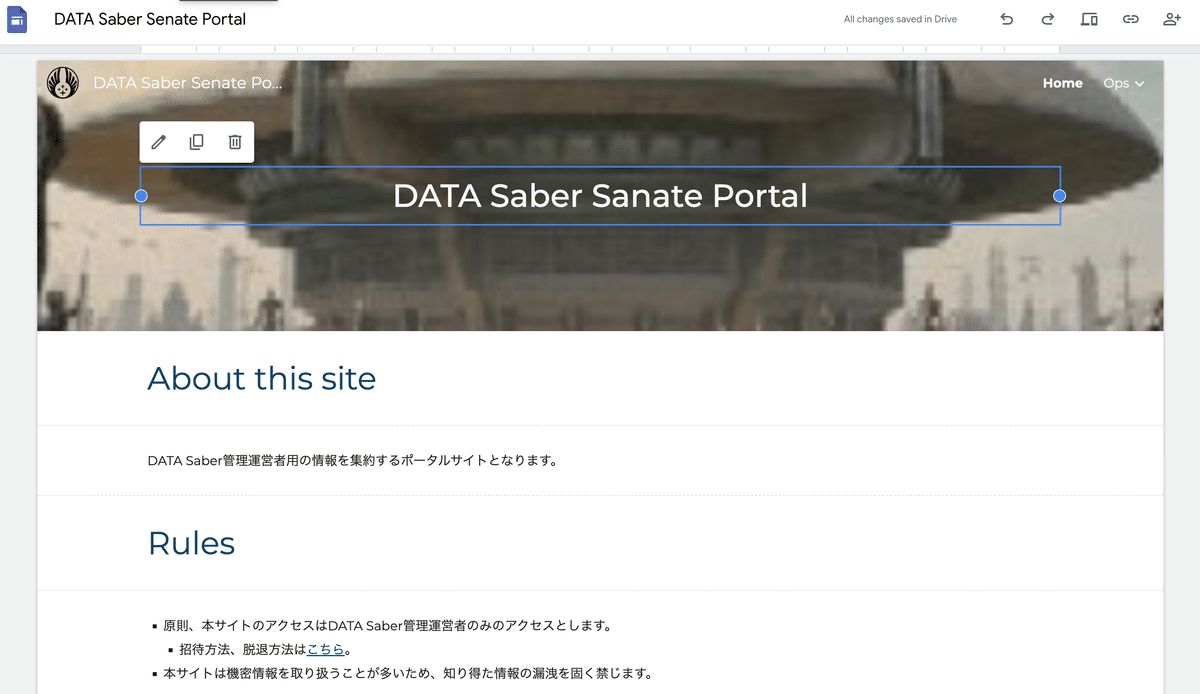Open the device preview icon
This screenshot has height=694, width=1200.
pyautogui.click(x=1088, y=19)
